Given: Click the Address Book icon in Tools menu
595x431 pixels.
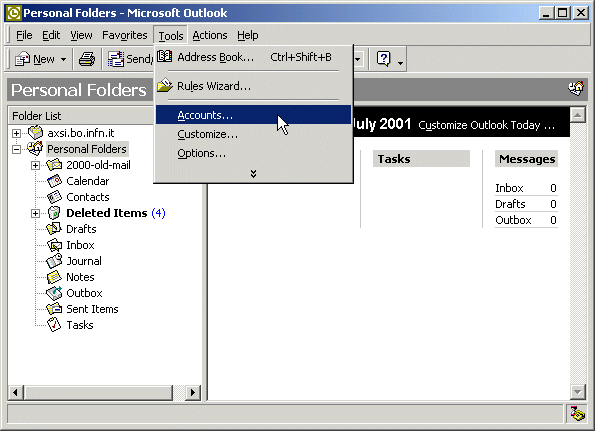Looking at the screenshot, I should click(x=165, y=57).
